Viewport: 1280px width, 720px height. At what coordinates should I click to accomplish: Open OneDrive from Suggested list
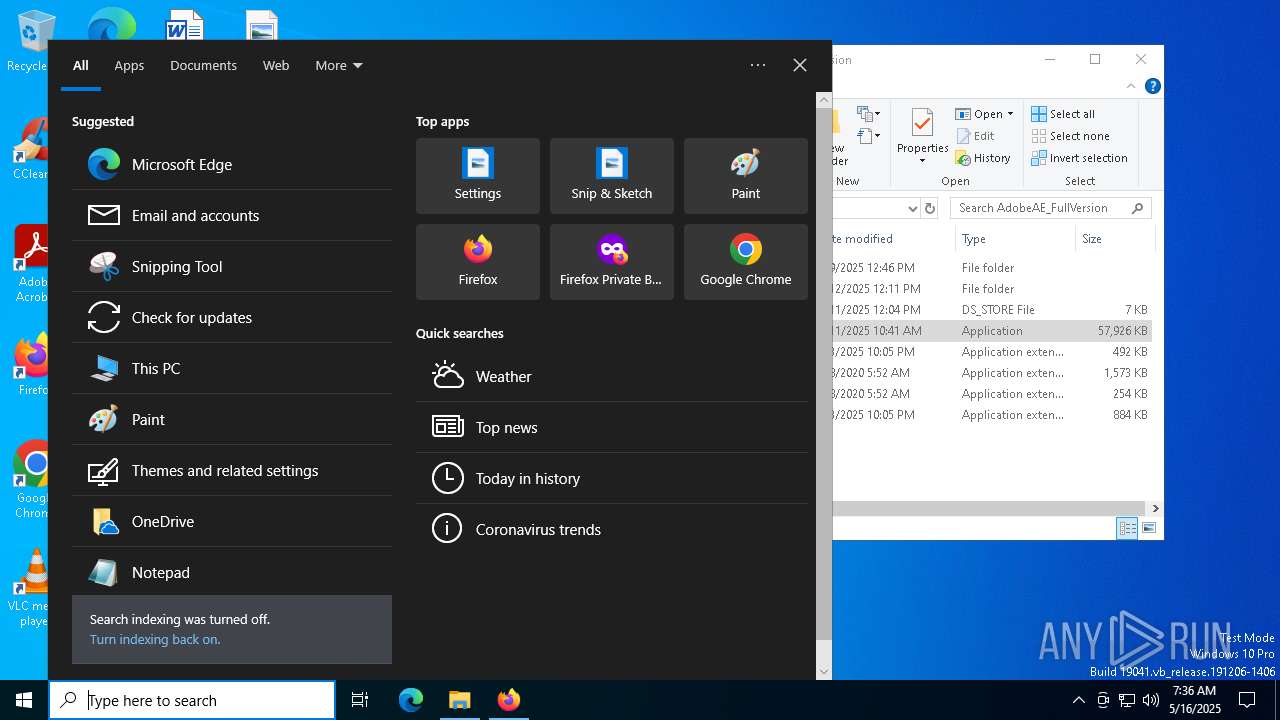(232, 521)
